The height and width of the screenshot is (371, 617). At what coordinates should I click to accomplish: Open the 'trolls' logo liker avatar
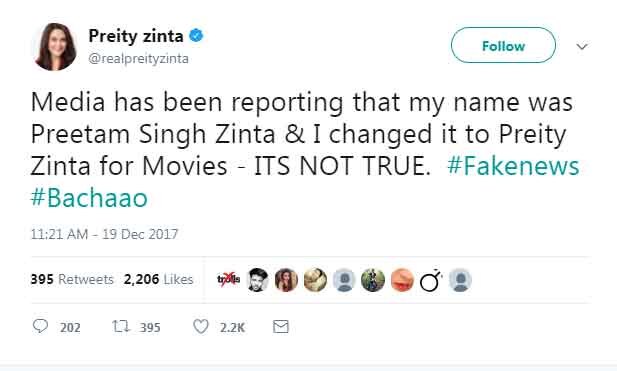click(229, 280)
